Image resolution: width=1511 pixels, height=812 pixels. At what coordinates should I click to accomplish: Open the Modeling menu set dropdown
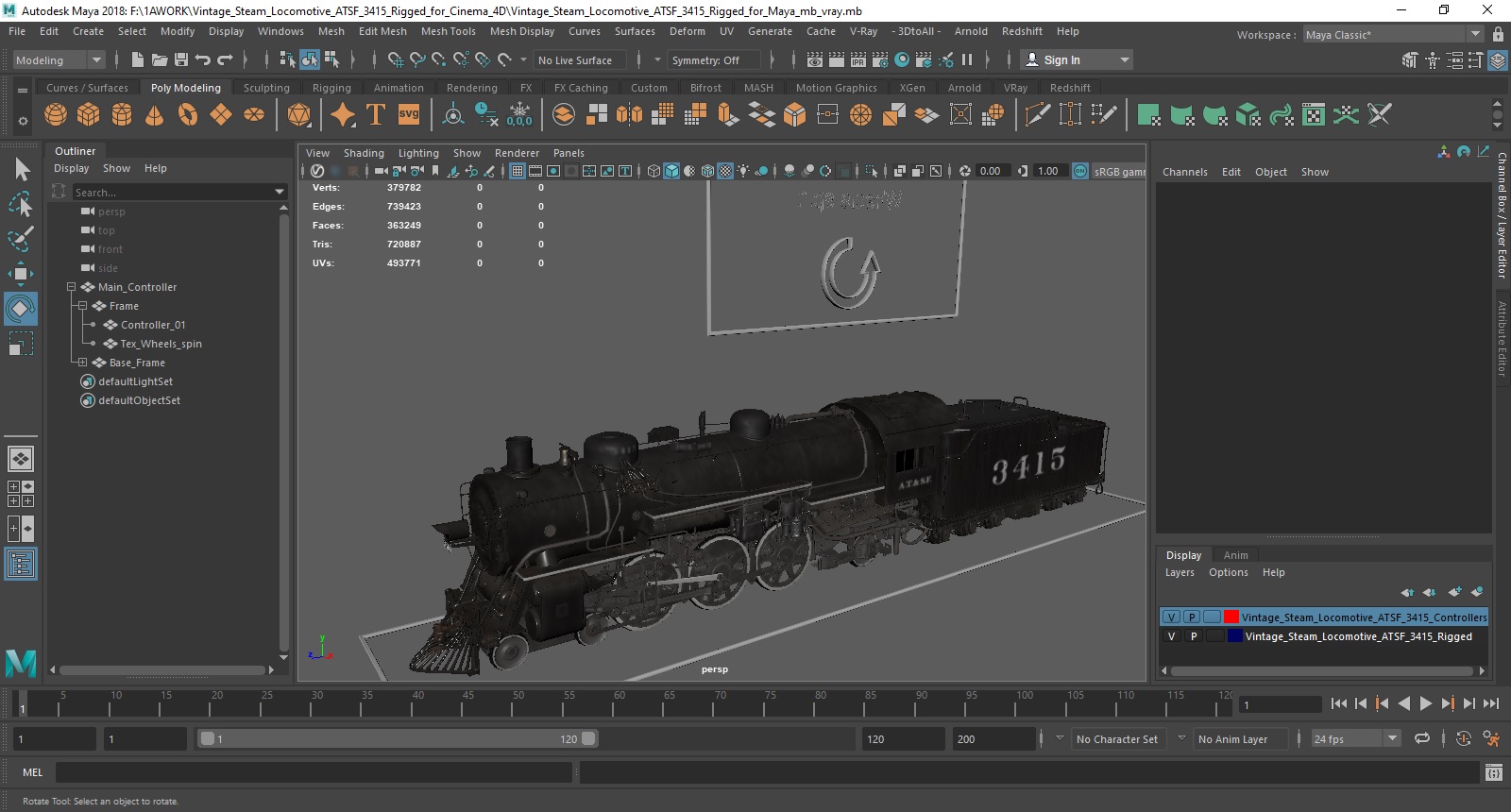click(59, 59)
